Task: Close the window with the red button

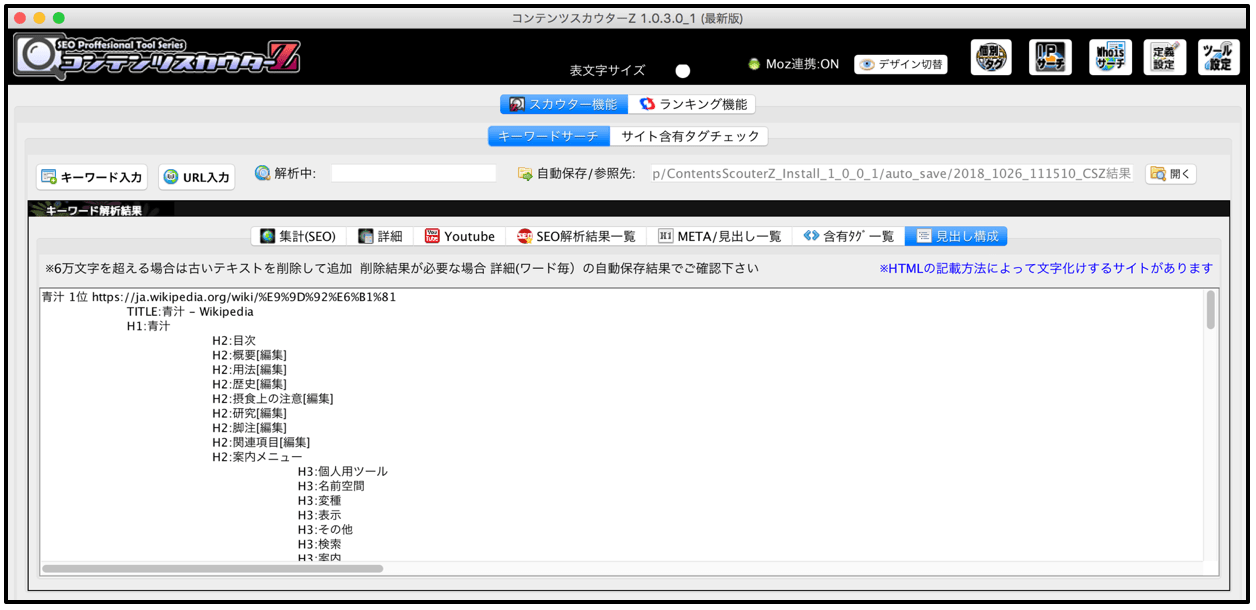Action: (x=20, y=18)
